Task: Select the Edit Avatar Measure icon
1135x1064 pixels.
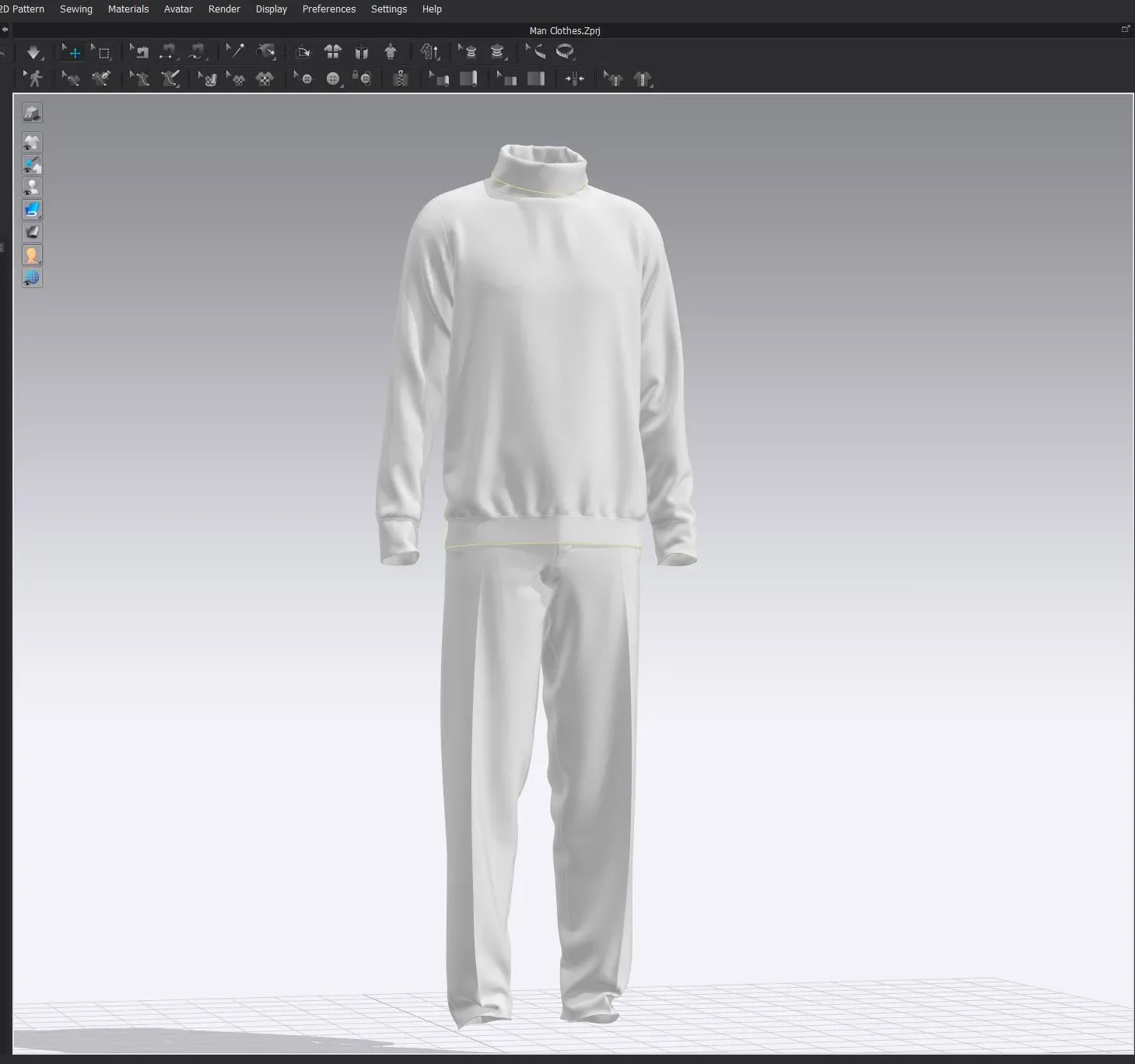Action: (x=468, y=52)
